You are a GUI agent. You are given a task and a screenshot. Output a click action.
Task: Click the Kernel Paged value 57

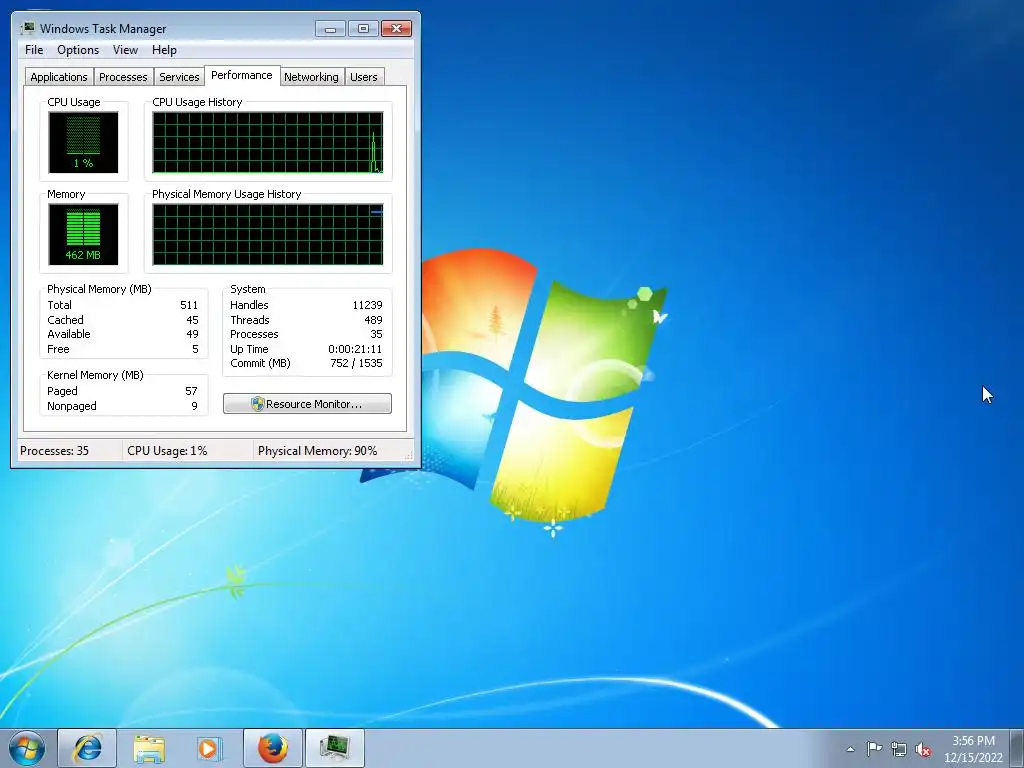pos(191,391)
